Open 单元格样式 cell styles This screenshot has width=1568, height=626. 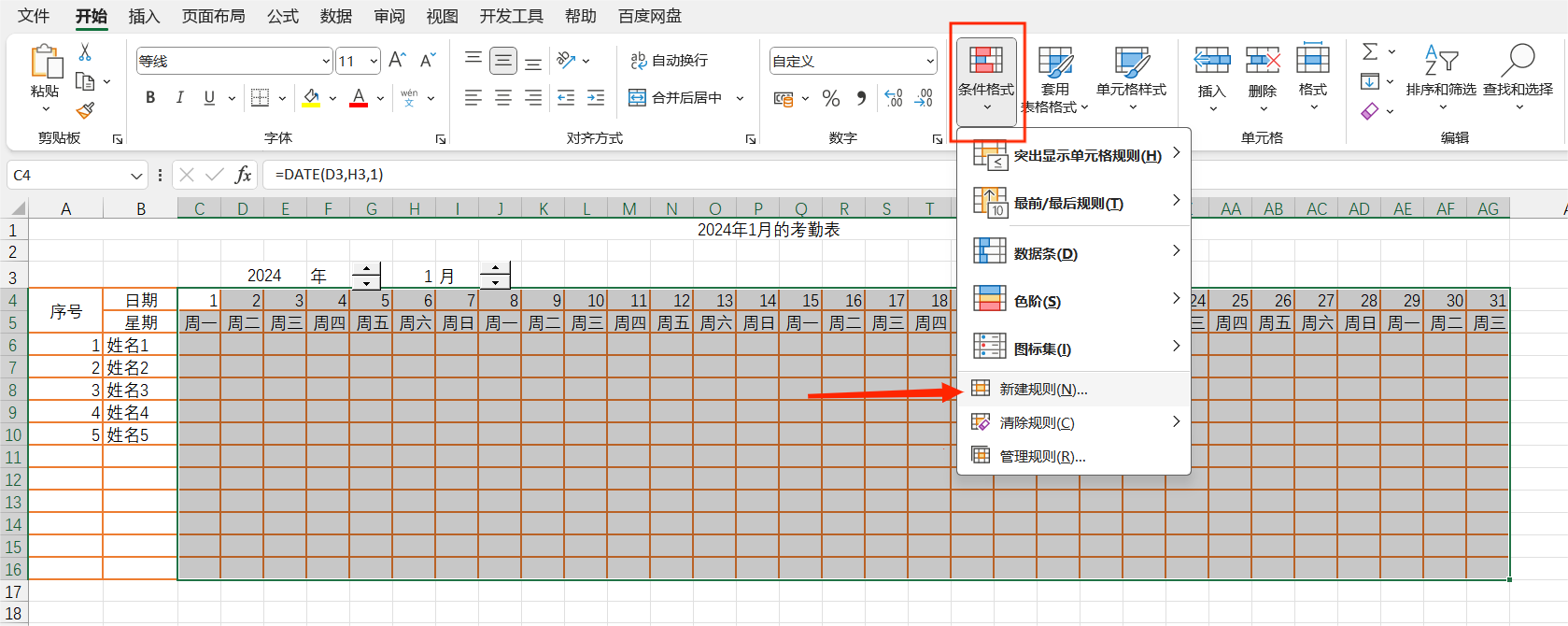point(1131,80)
